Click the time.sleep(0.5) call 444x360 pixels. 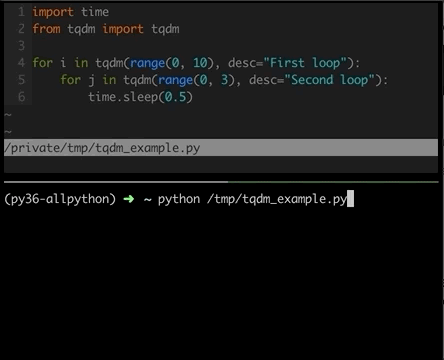point(140,97)
